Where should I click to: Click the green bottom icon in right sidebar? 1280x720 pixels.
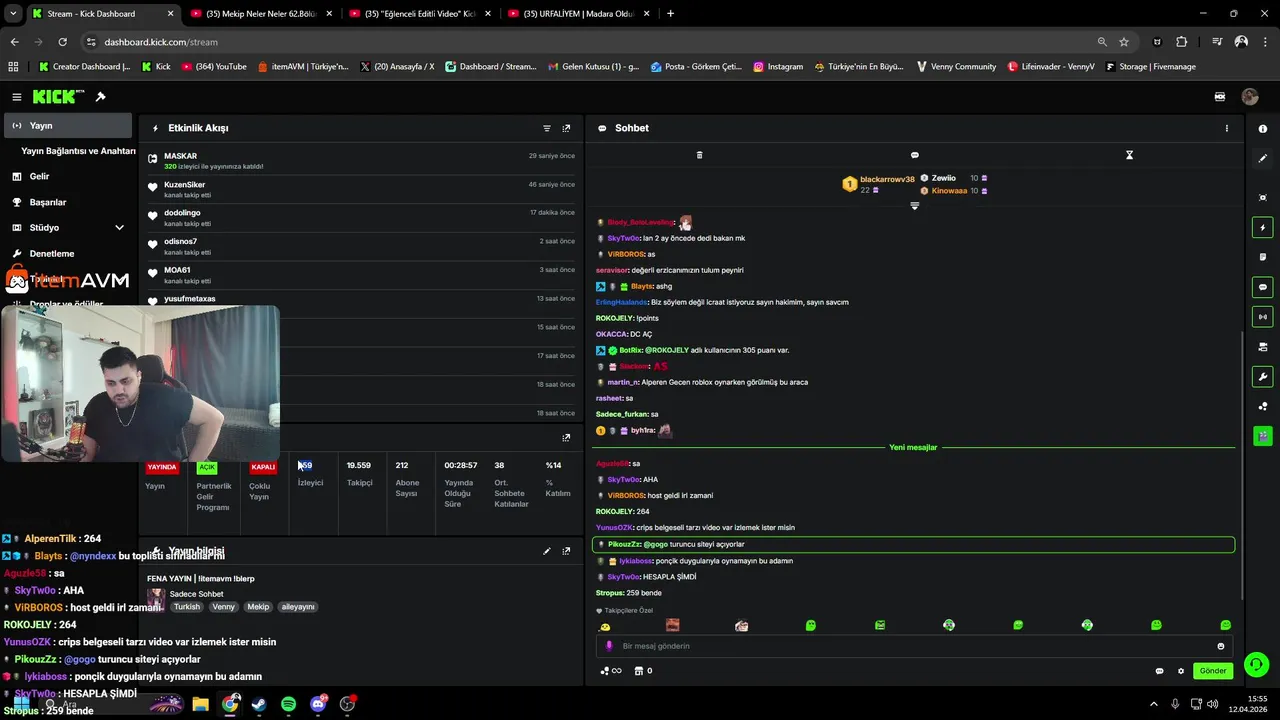click(1263, 436)
